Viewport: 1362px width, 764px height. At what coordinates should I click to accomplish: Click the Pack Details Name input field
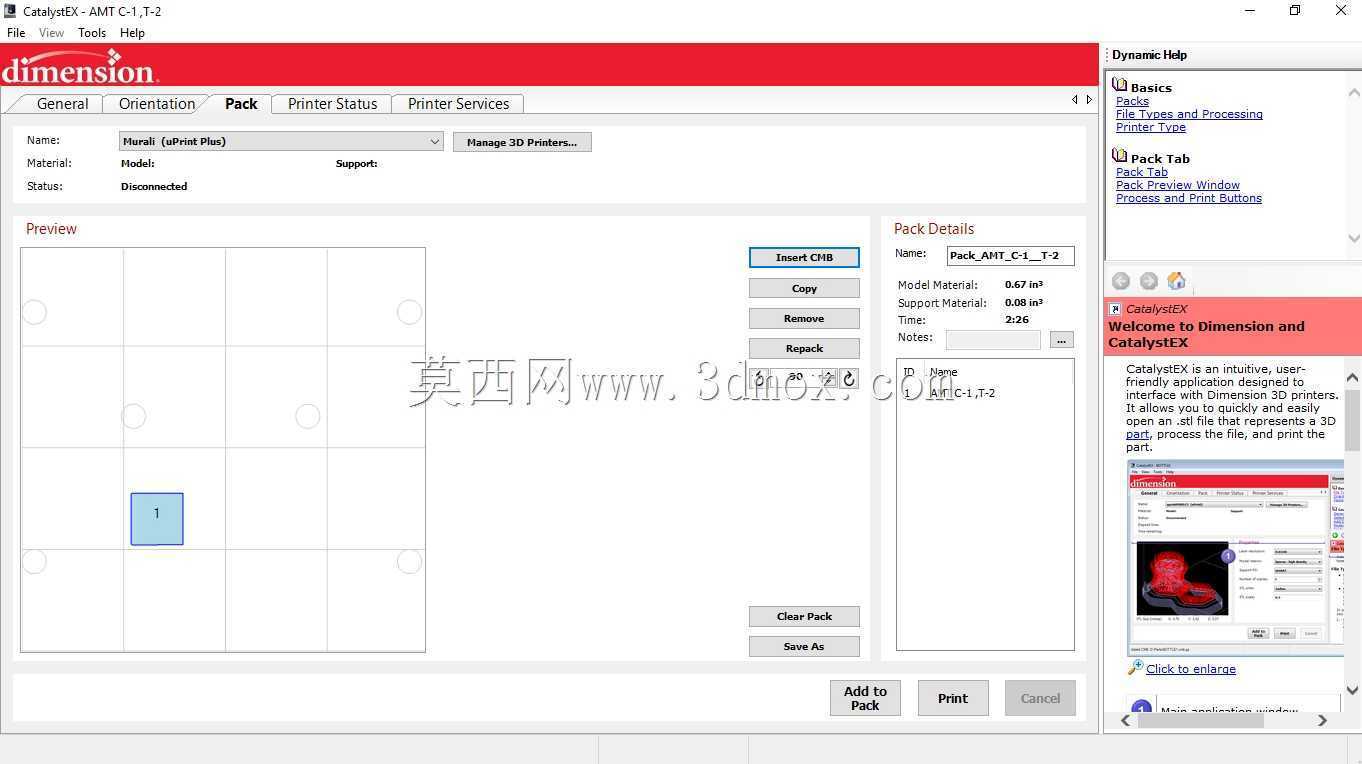pyautogui.click(x=1010, y=255)
